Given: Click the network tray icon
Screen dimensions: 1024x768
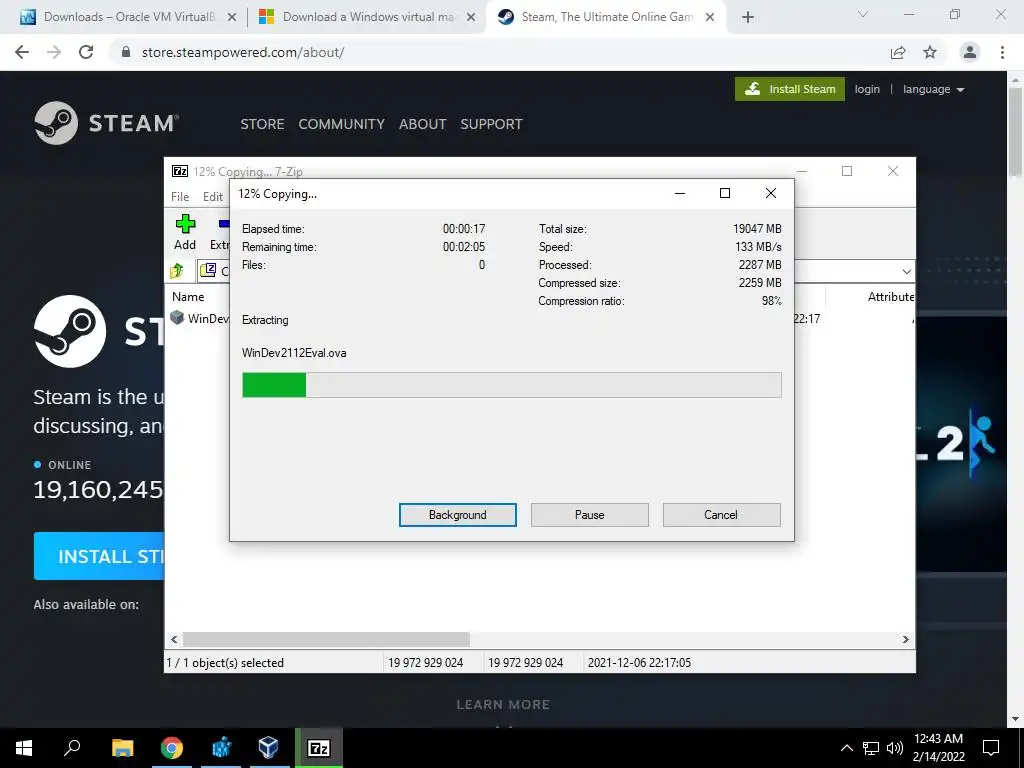Looking at the screenshot, I should pos(871,748).
